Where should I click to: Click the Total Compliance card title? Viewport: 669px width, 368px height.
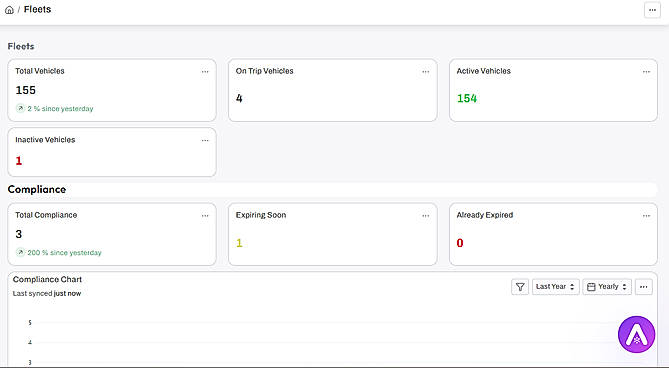[46, 215]
